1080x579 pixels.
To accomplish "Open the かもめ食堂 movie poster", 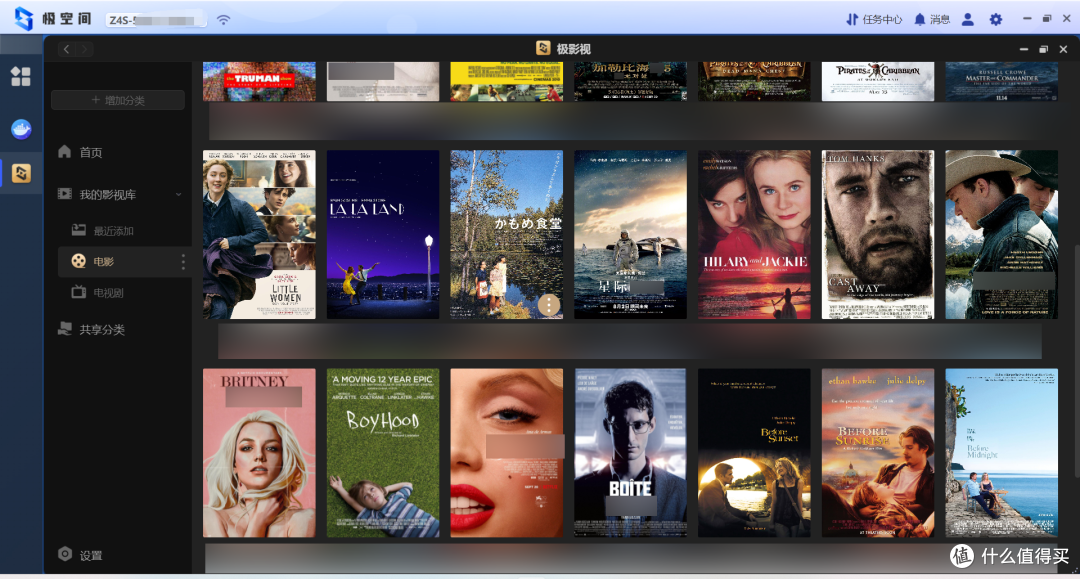I will pos(506,234).
